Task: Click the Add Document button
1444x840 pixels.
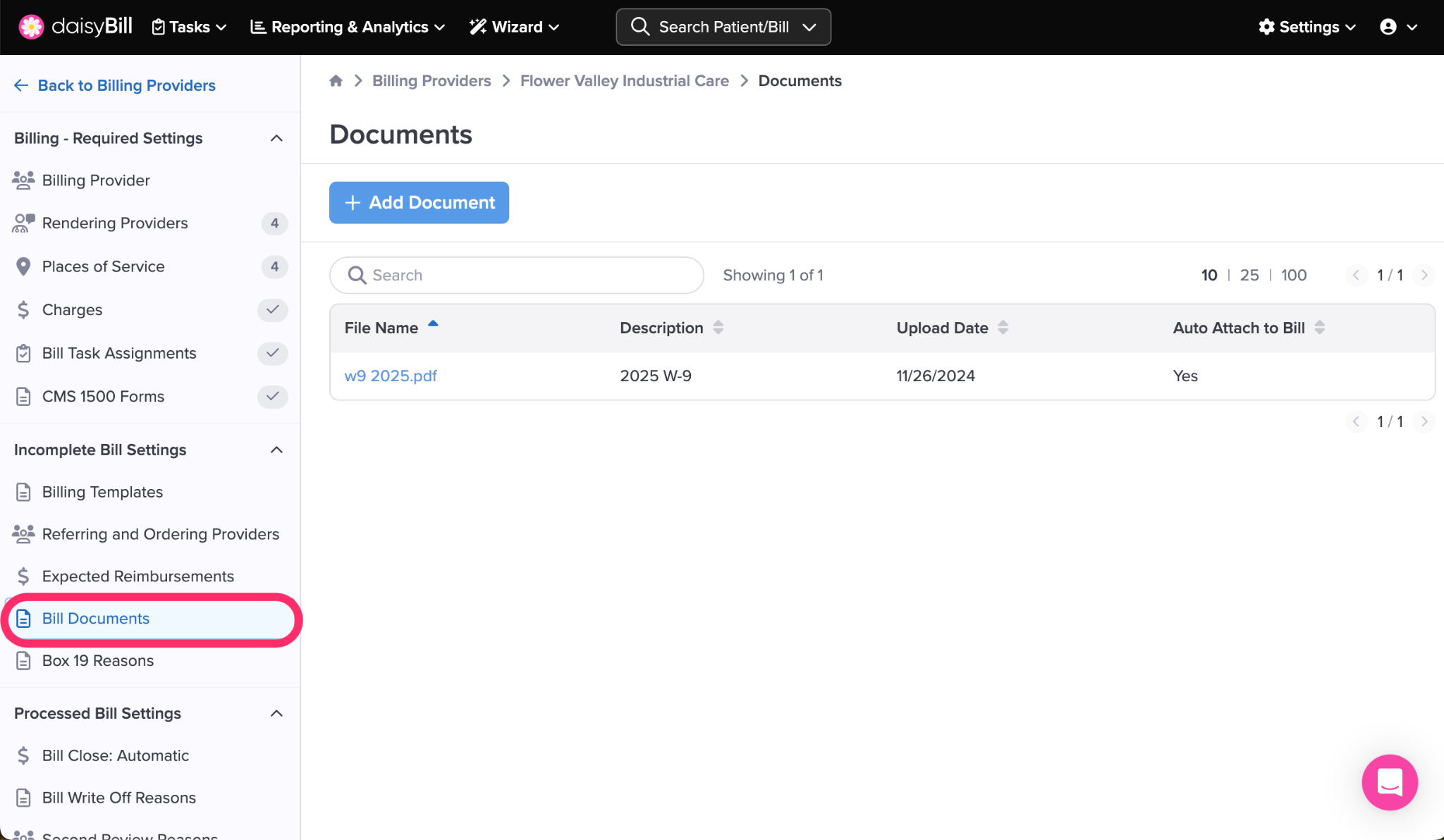Action: pos(419,202)
